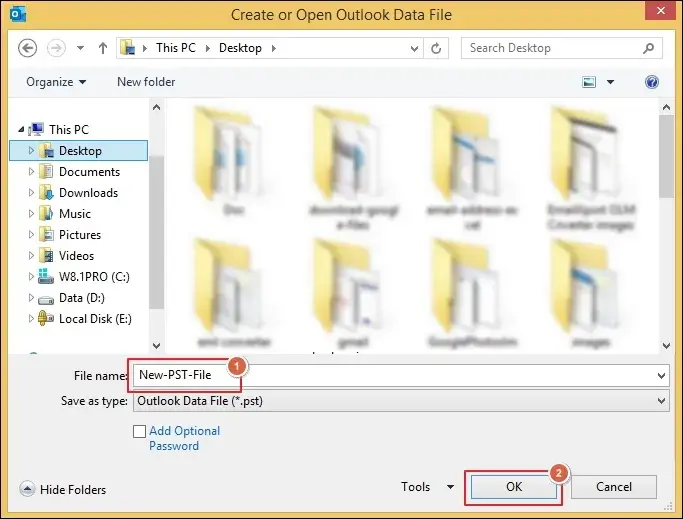
Task: Click the folder icon in address bar
Action: pos(128,47)
